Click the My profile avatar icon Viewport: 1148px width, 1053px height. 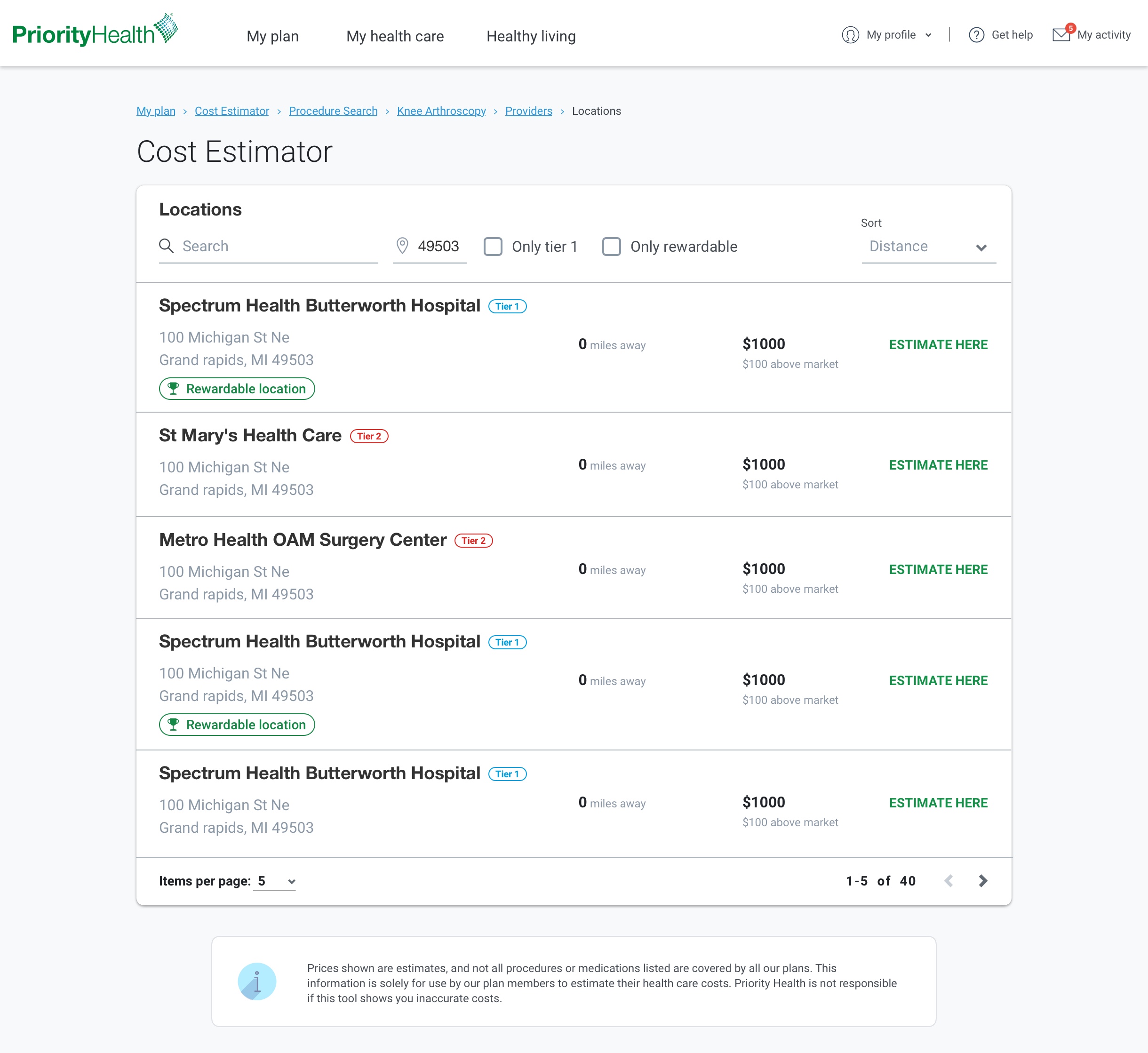tap(850, 35)
